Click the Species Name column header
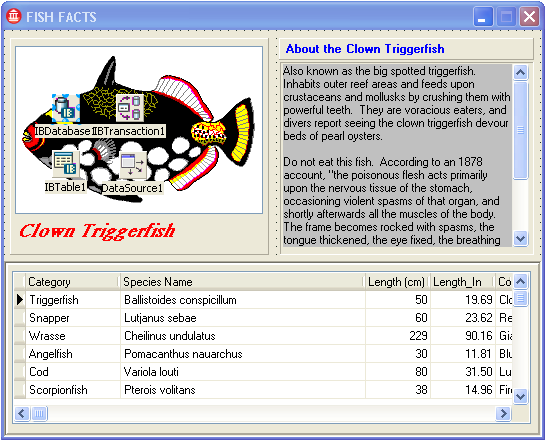The width and height of the screenshot is (546, 441). tap(243, 282)
